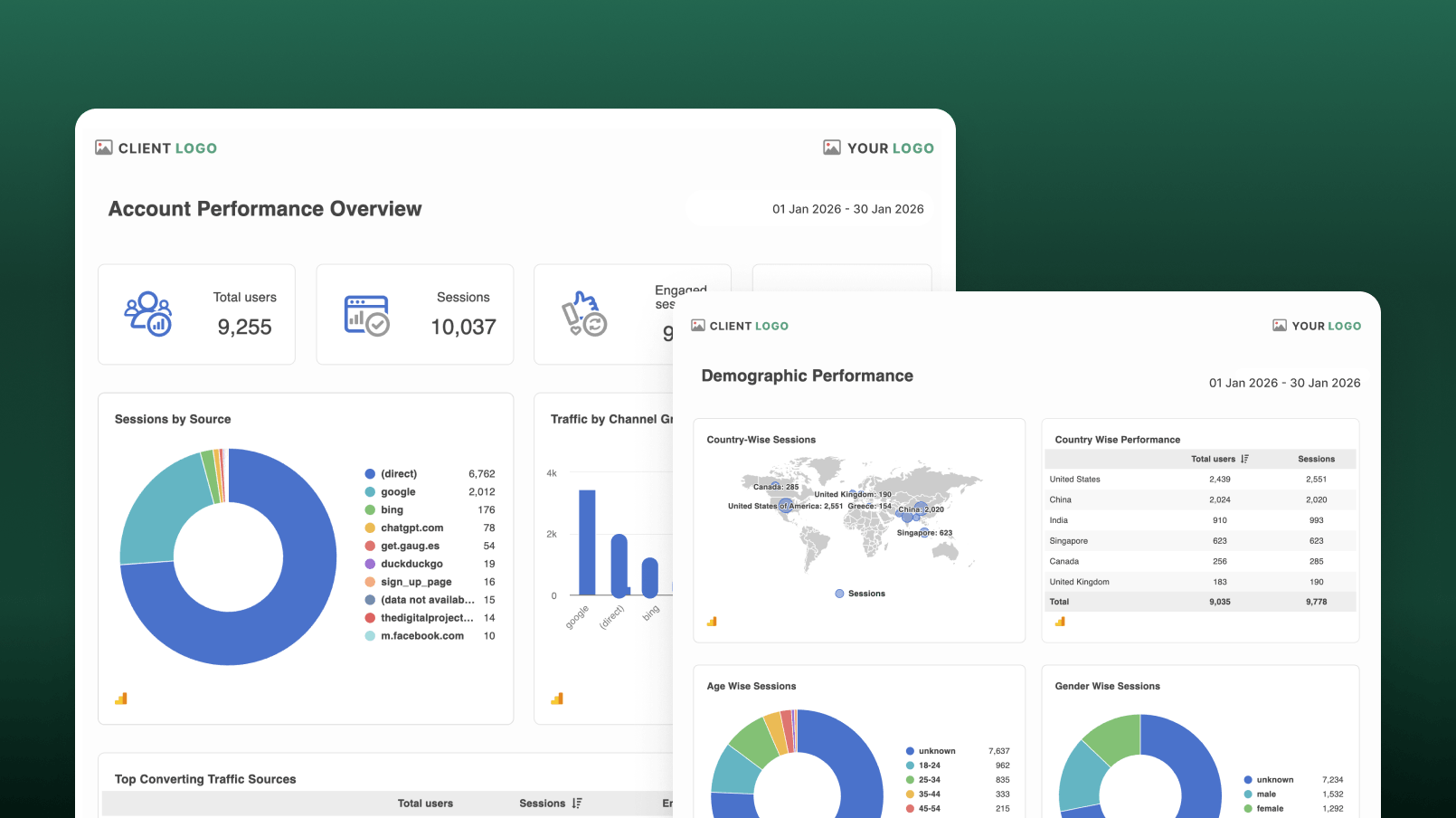Screen dimensions: 1456x818
Task: Click the Your Logo image icon in Account Performance report
Action: click(832, 147)
